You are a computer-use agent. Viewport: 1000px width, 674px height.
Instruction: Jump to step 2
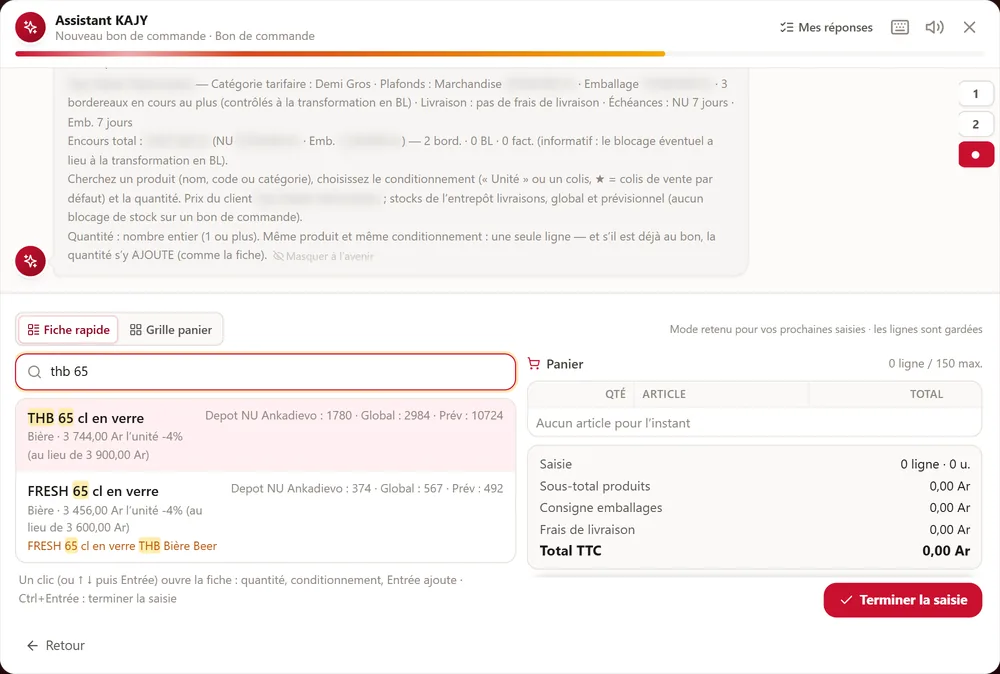[x=975, y=124]
